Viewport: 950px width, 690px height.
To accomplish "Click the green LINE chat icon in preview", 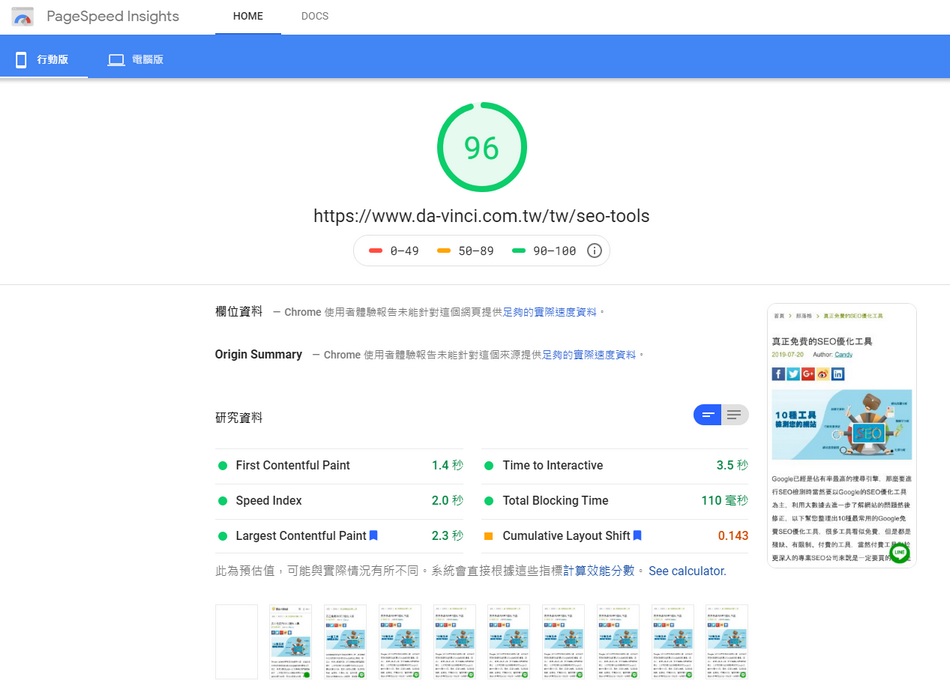I will pyautogui.click(x=900, y=552).
